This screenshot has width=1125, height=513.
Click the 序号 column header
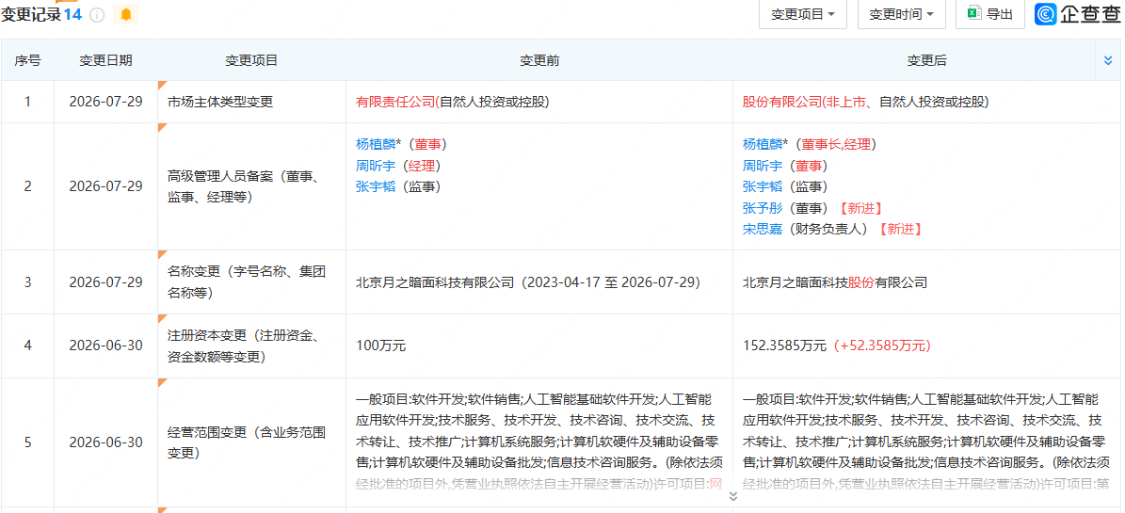pyautogui.click(x=27, y=61)
